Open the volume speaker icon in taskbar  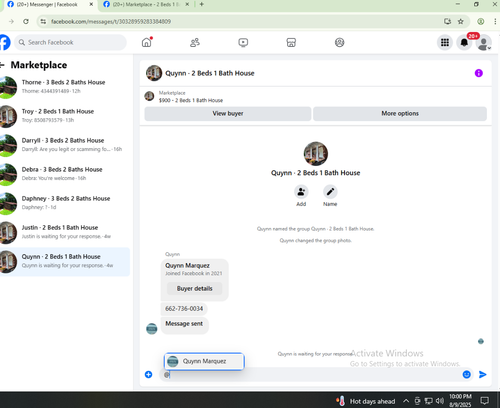[x=440, y=401]
